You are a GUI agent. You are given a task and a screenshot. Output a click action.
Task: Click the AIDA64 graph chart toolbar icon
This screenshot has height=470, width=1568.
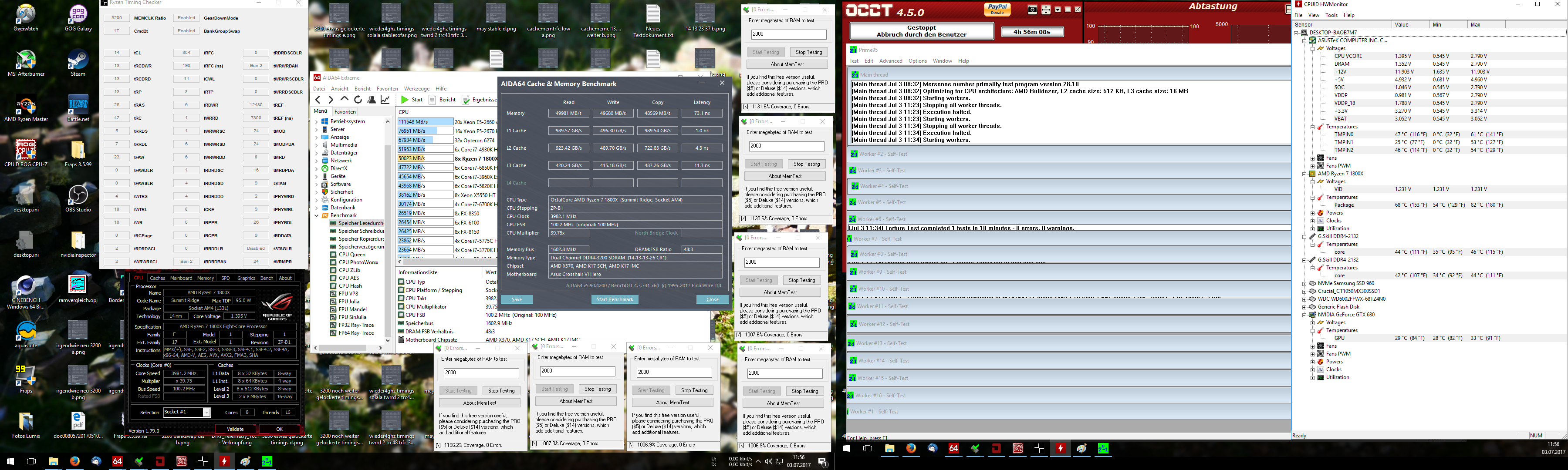(x=385, y=100)
